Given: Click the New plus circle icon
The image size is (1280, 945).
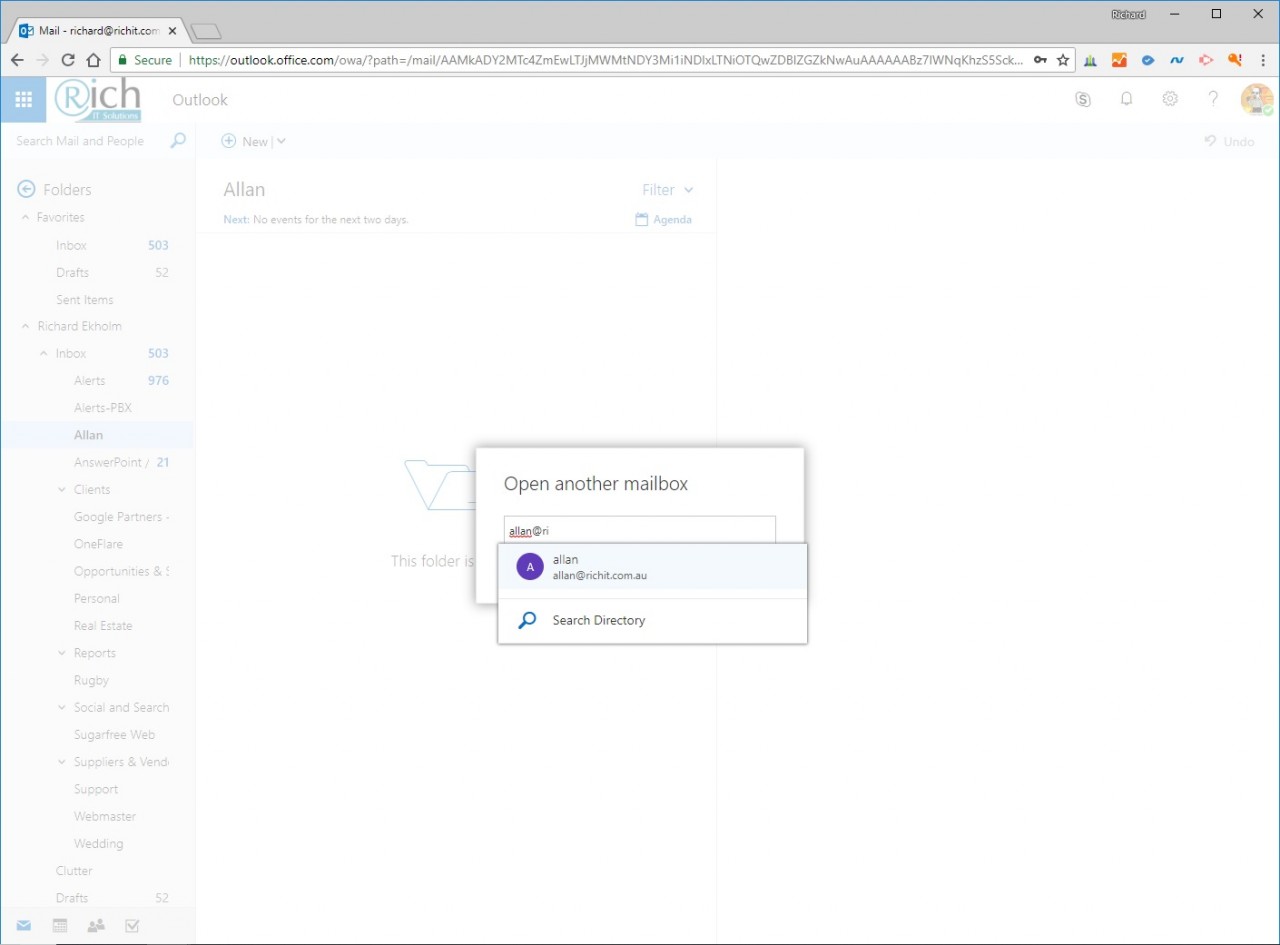Looking at the screenshot, I should tap(229, 141).
